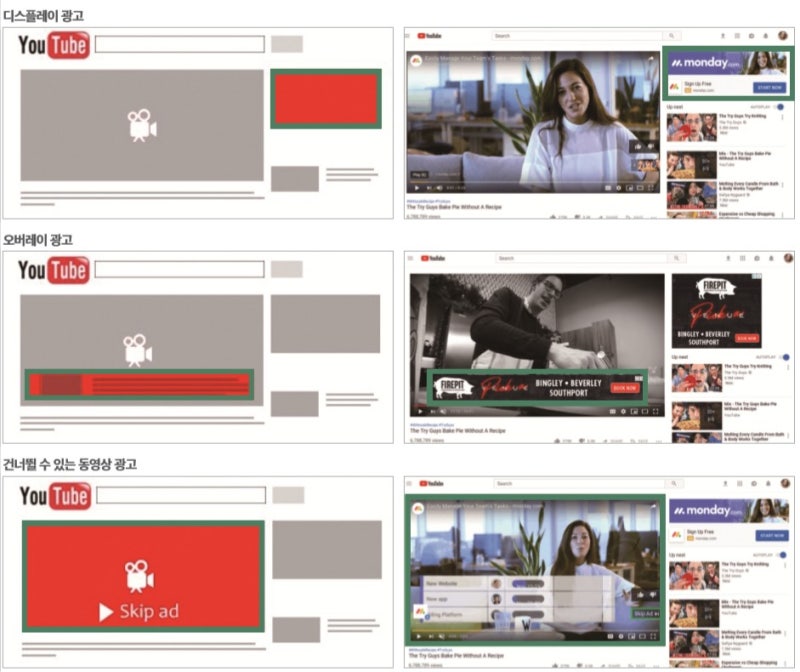Click search box in overlay ad diagram
800x672 pixels.
(x=180, y=269)
